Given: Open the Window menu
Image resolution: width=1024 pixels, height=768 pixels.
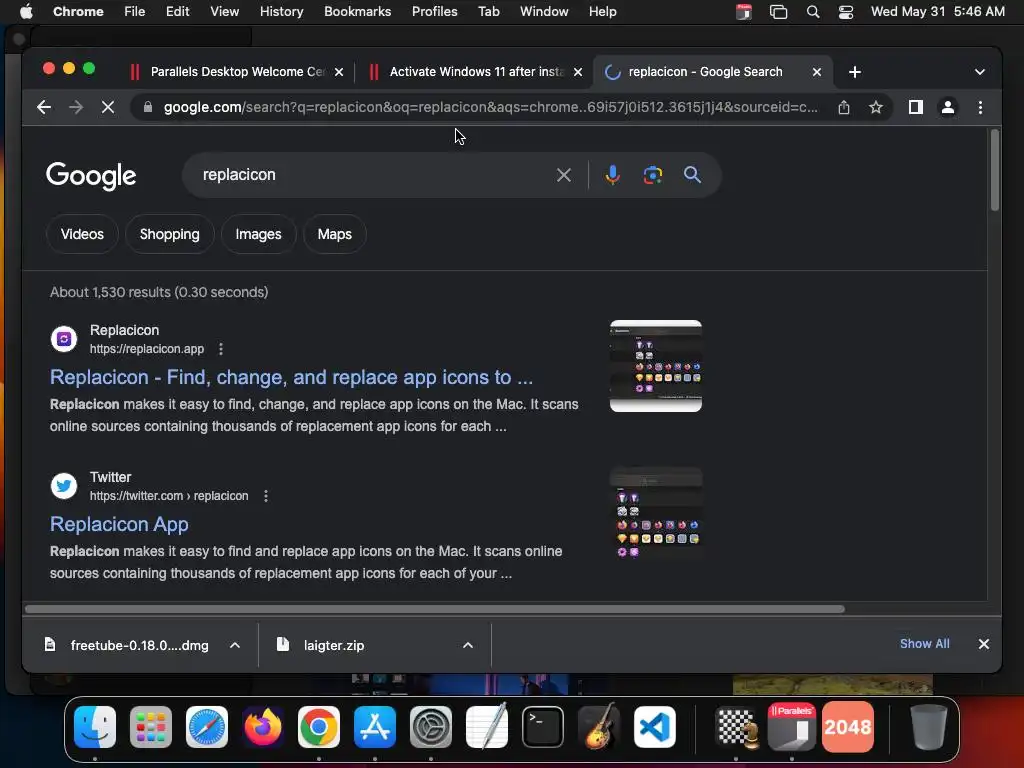Looking at the screenshot, I should pyautogui.click(x=544, y=12).
